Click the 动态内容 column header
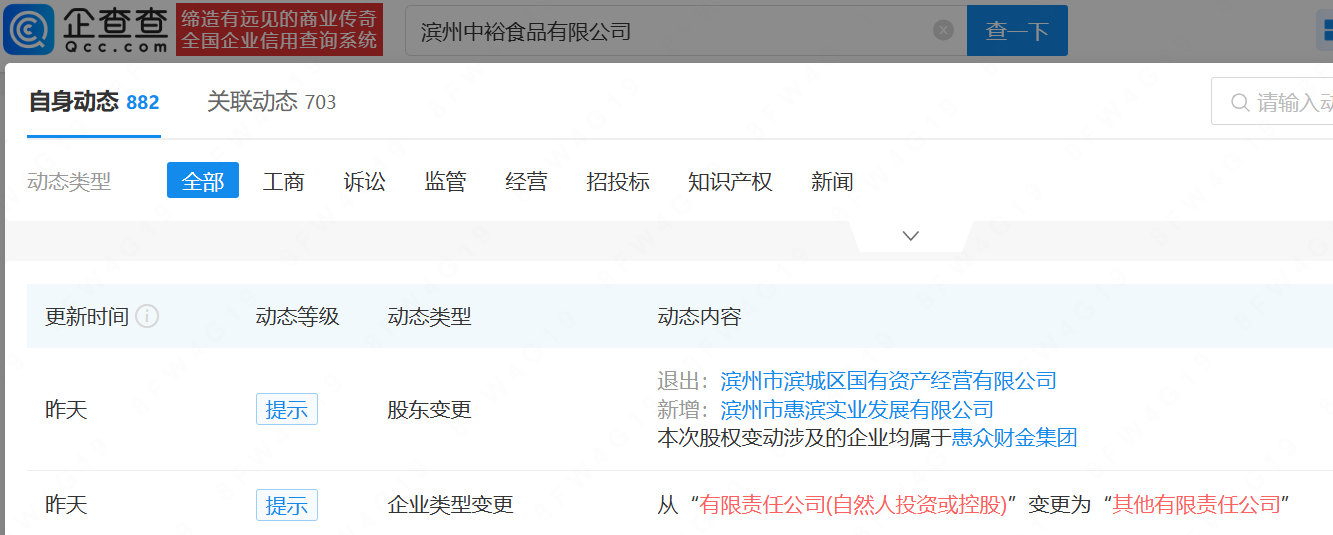Screen dimensions: 1333x535 click(x=699, y=317)
